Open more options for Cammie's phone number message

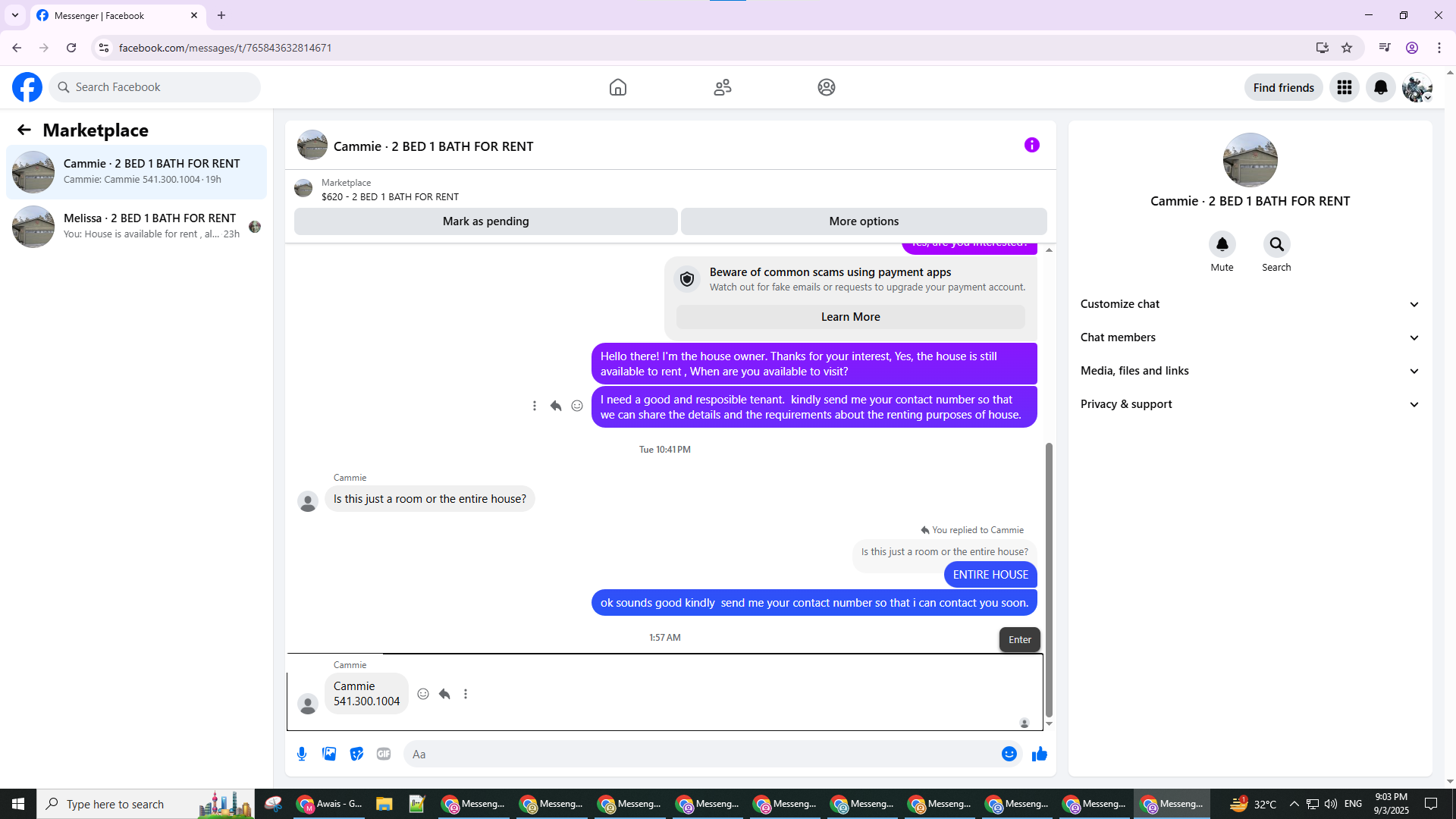tap(466, 694)
